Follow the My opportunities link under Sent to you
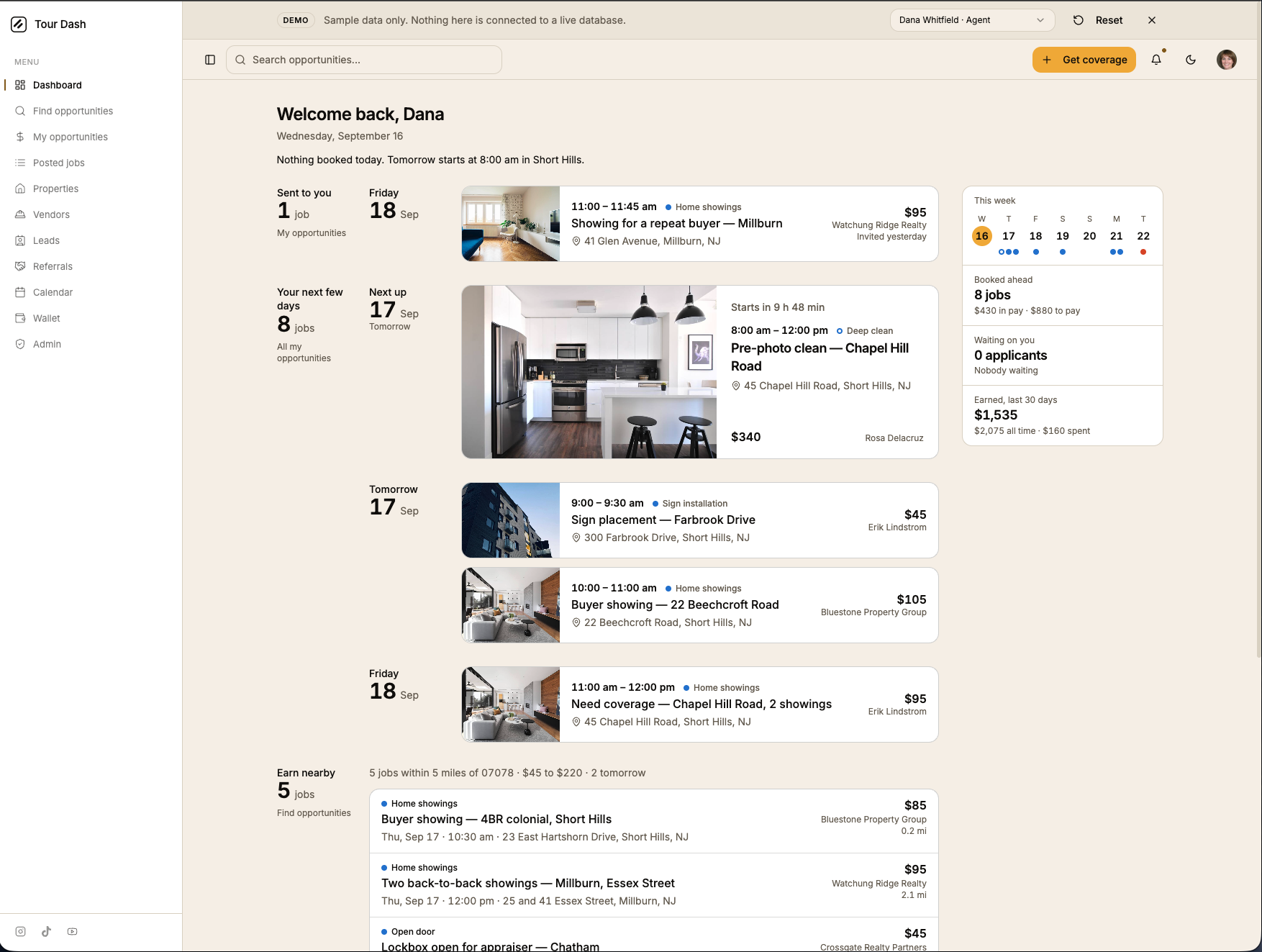1262x952 pixels. tap(312, 233)
